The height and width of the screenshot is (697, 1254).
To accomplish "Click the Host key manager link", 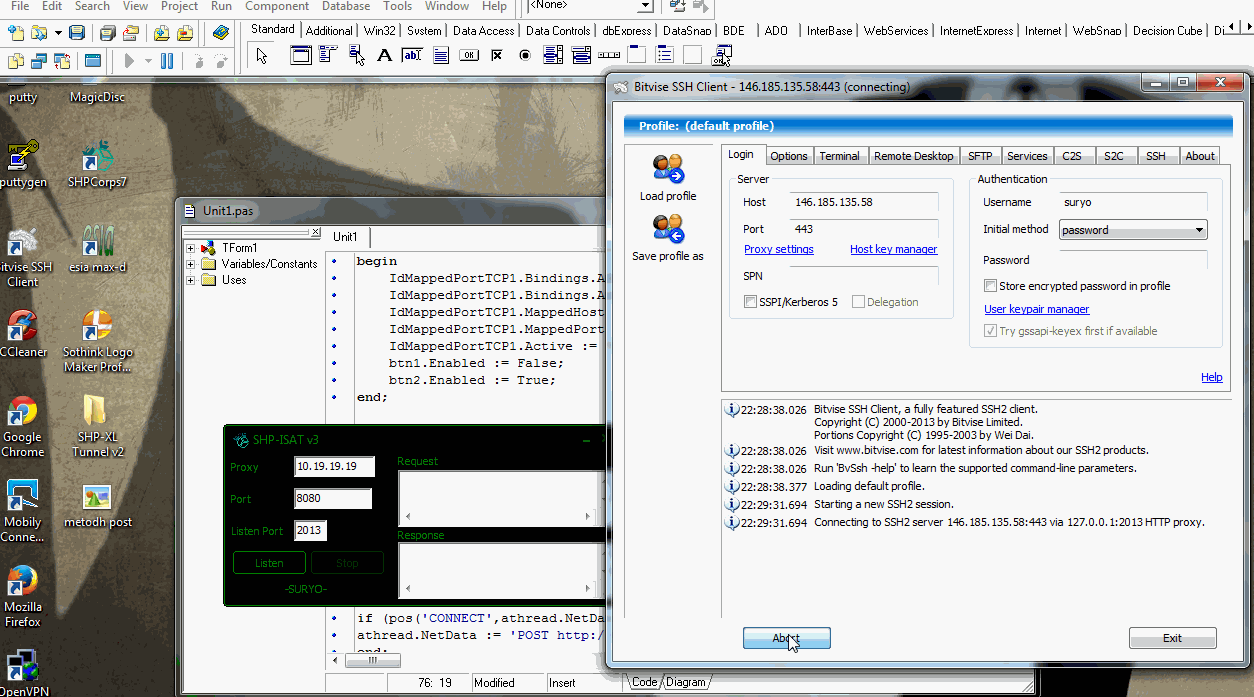I will click(x=894, y=249).
